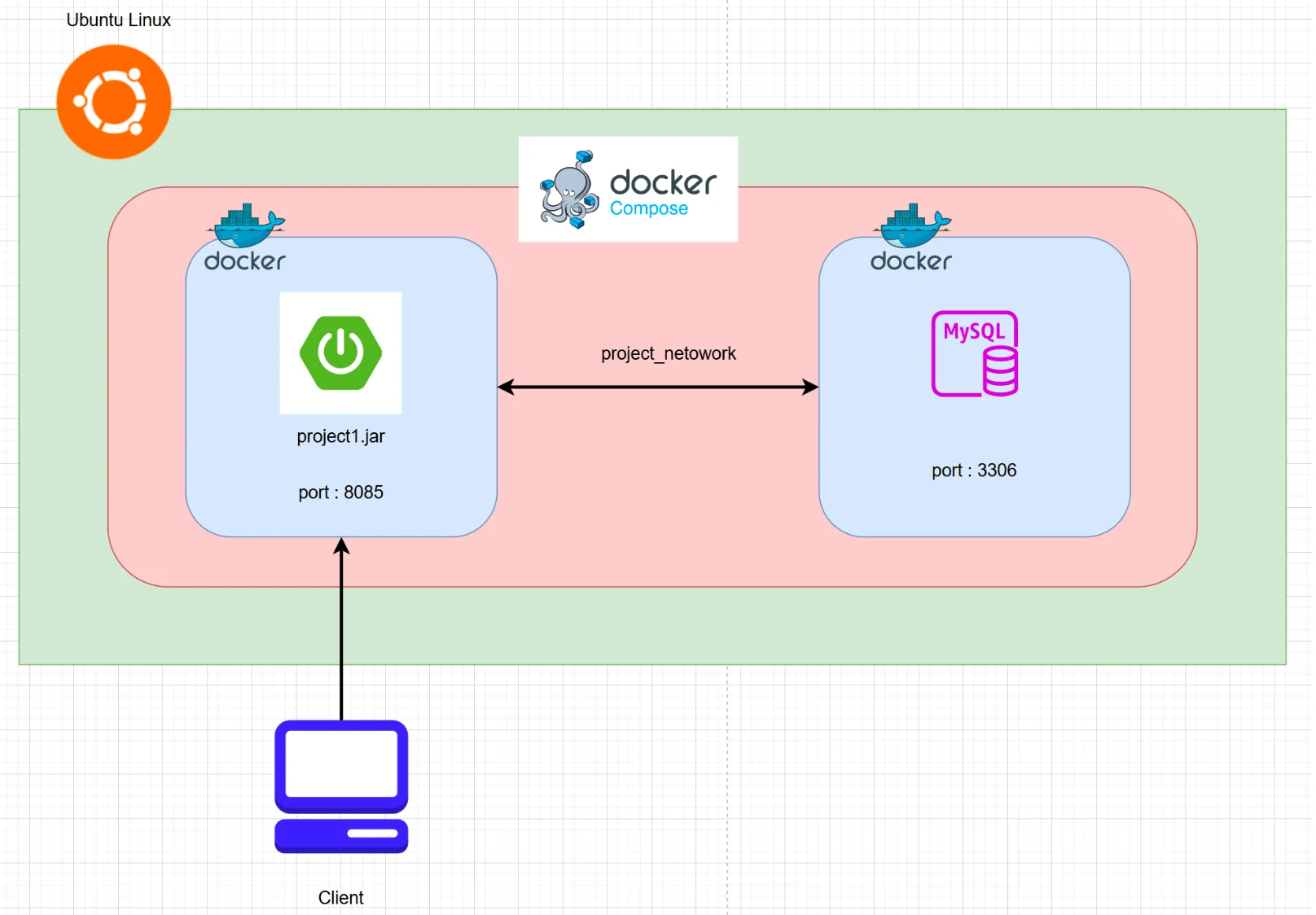The height and width of the screenshot is (915, 1316).
Task: Select the project_netowork label text
Action: [x=669, y=353]
